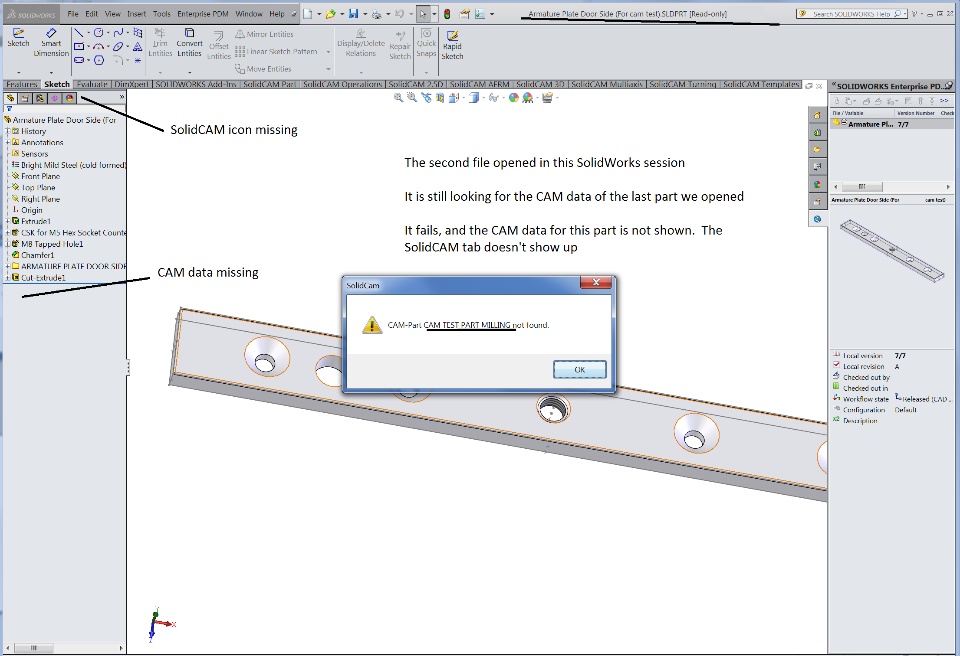Click the Rebuild traffic light icon
Viewport: 960px width, 656px height.
coord(448,13)
